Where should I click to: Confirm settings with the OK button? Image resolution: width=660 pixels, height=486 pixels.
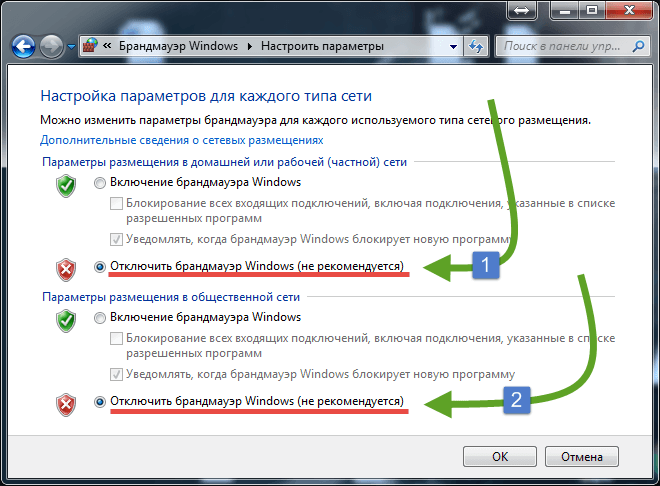(500, 457)
